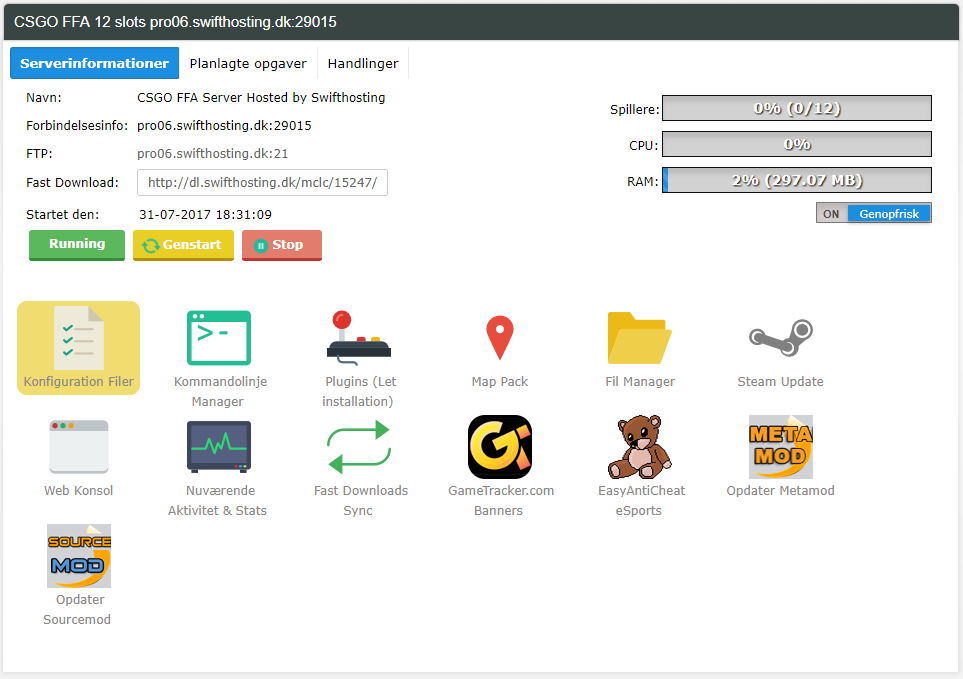Image resolution: width=963 pixels, height=679 pixels.
Task: Open the Handlinger tab
Action: pos(363,63)
